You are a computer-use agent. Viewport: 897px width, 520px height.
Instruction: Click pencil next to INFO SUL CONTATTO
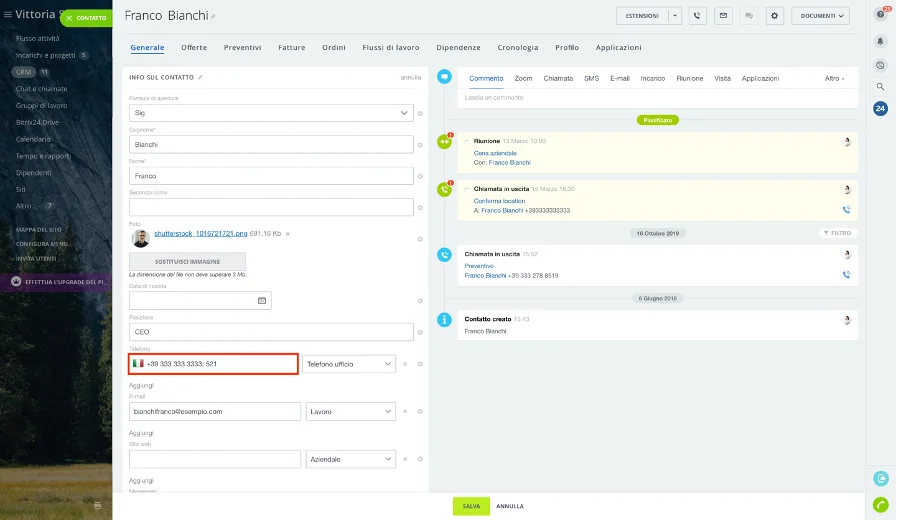tap(200, 77)
